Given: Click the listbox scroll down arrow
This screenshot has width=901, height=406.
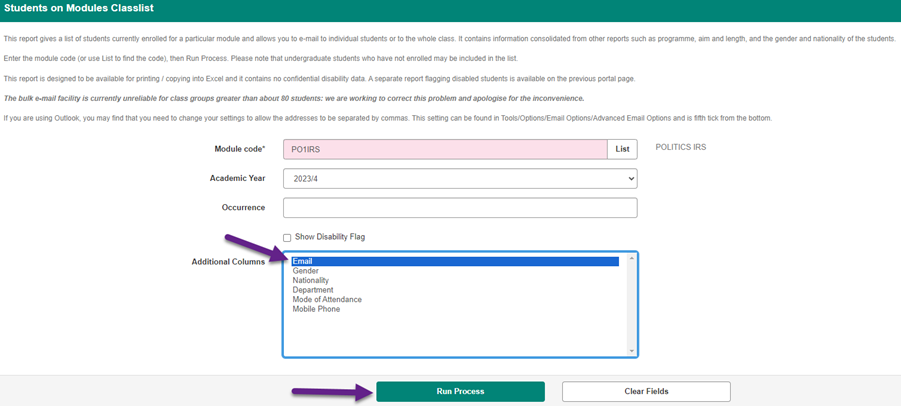Looking at the screenshot, I should pos(631,350).
